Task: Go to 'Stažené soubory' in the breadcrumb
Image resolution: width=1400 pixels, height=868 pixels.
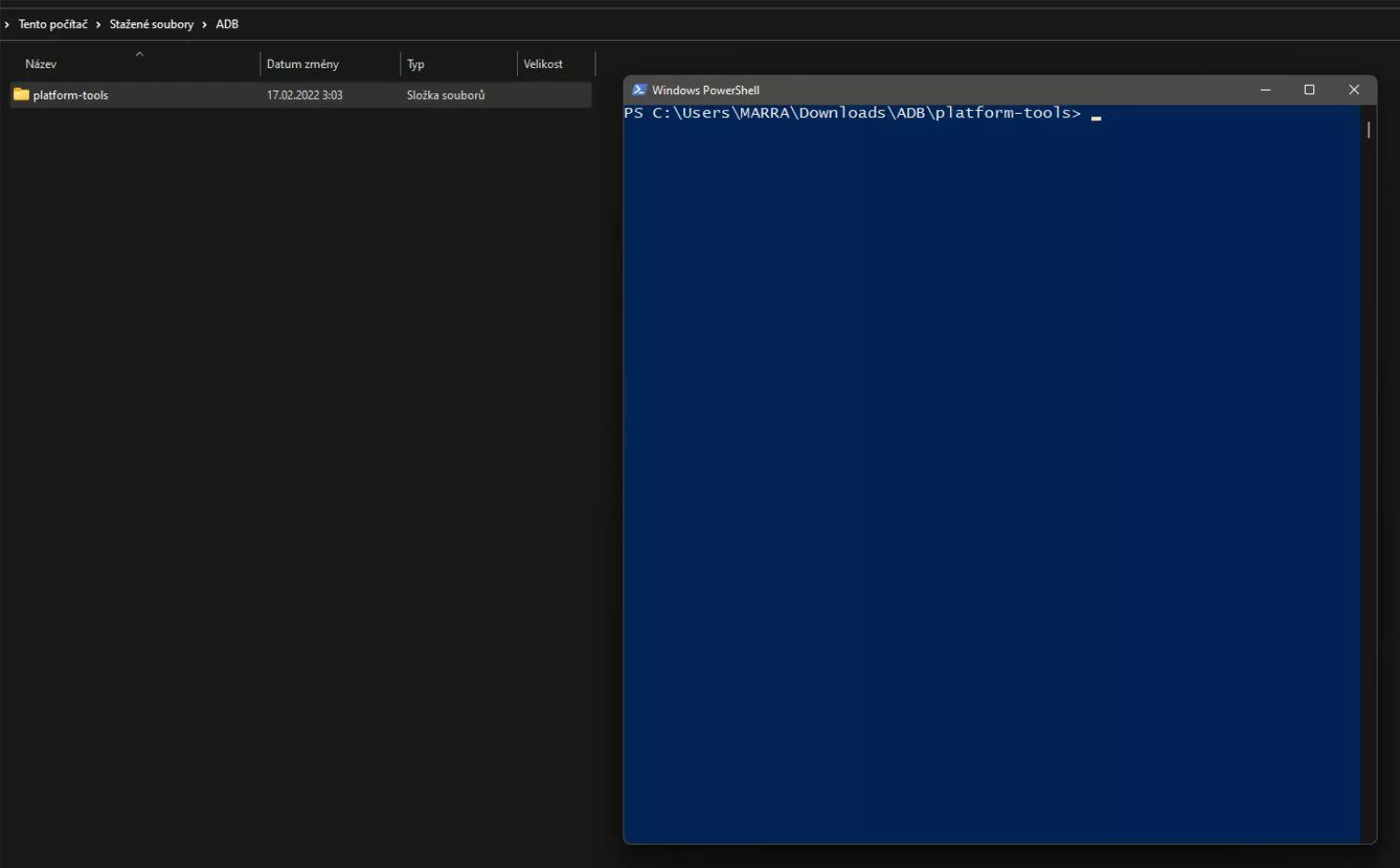Action: click(x=151, y=24)
